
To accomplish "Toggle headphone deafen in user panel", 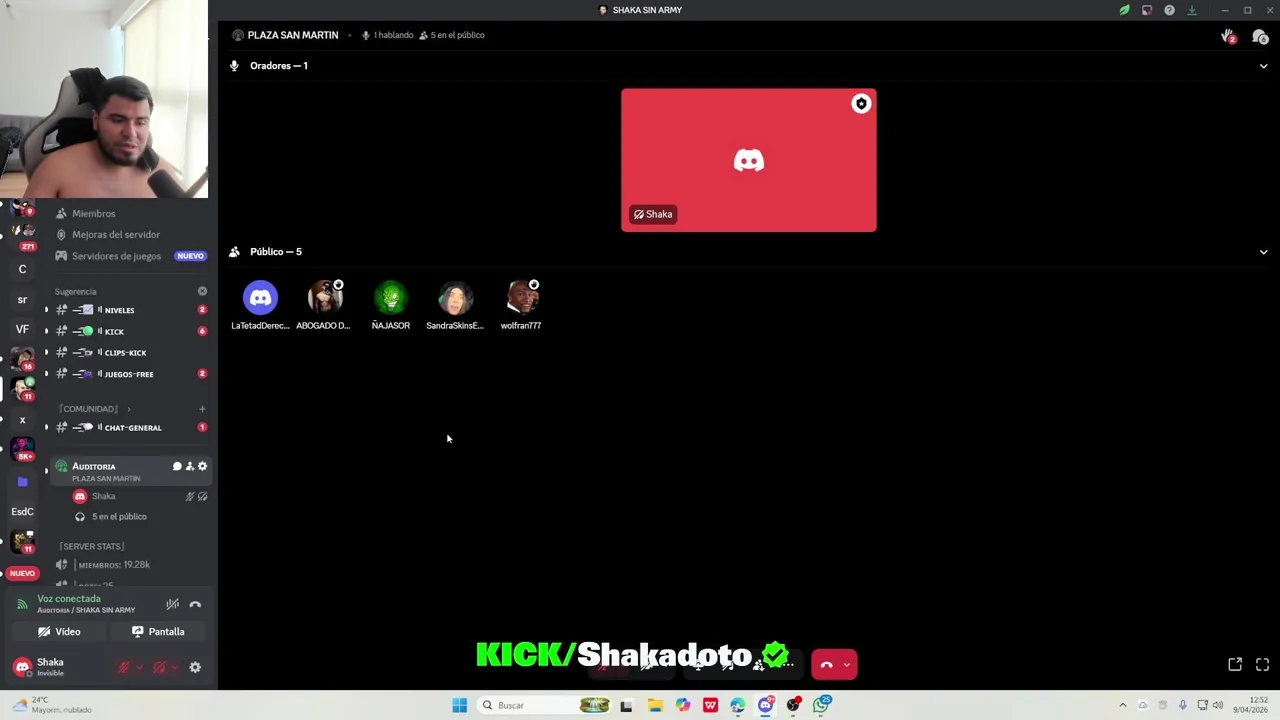I will coord(160,667).
